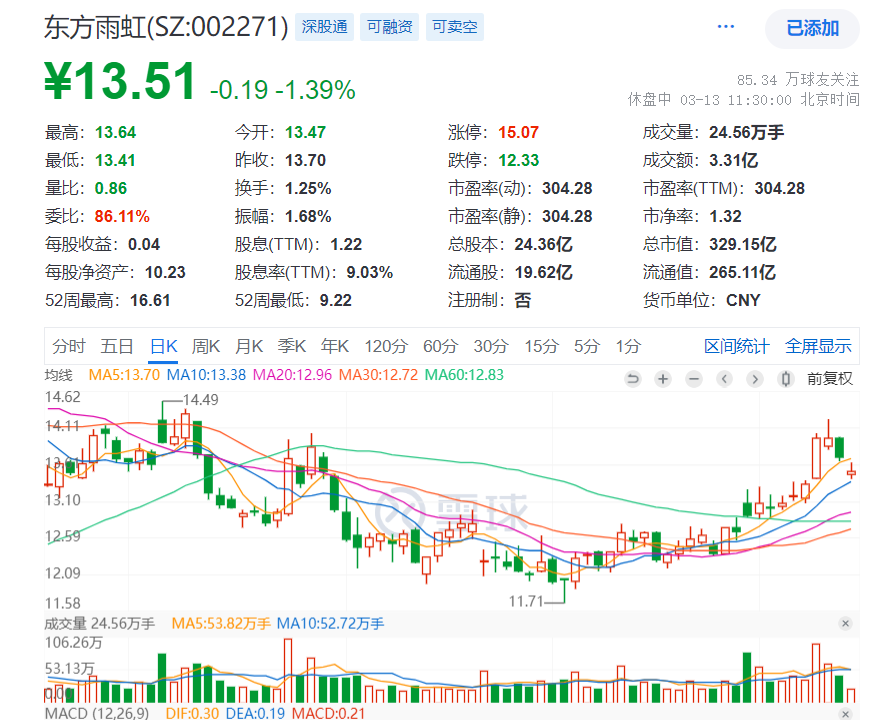Image resolution: width=873 pixels, height=720 pixels.
Task: Click the 52周最高 16.61 value
Action: coord(150,301)
